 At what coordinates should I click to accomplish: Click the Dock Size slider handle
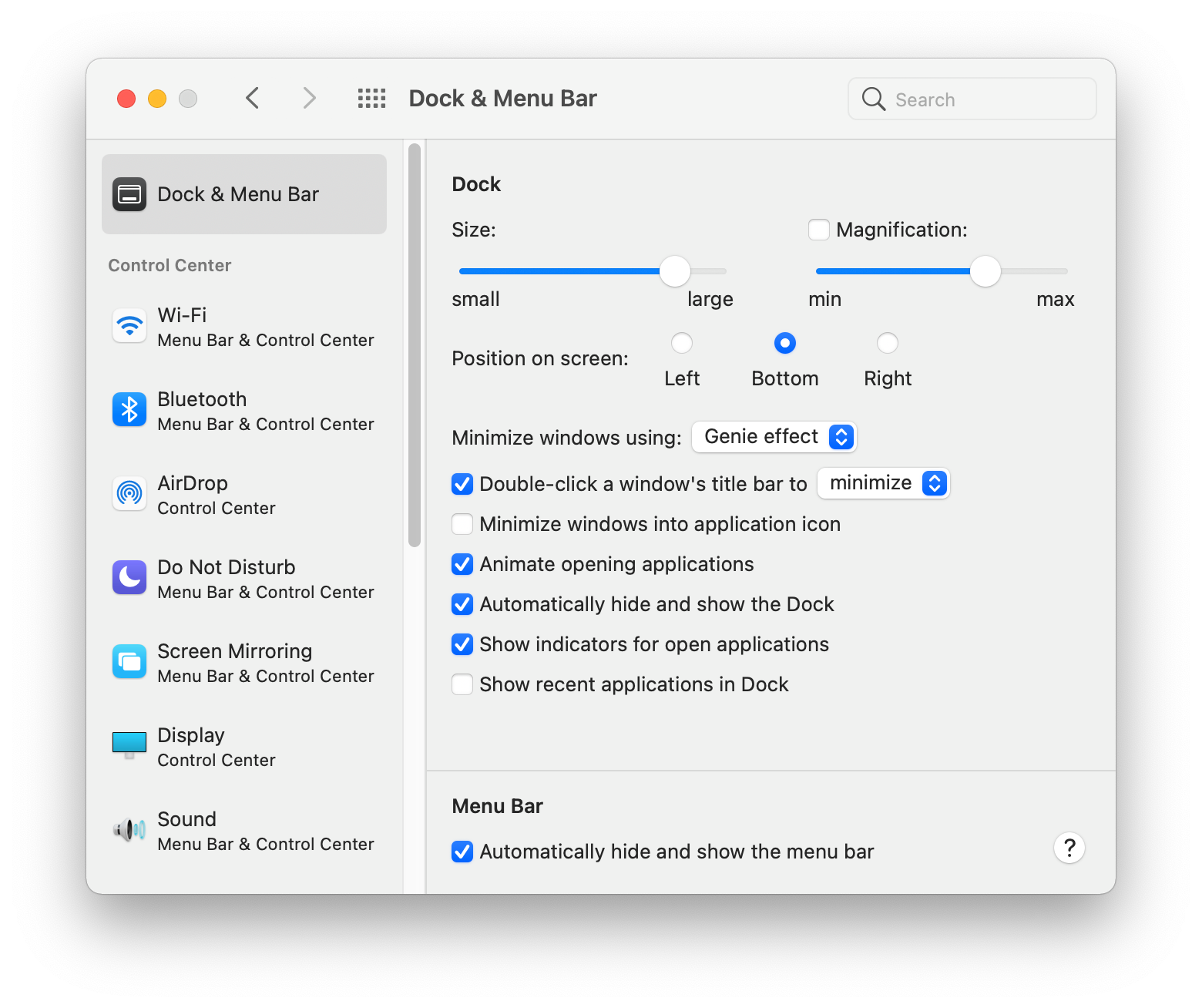675,271
